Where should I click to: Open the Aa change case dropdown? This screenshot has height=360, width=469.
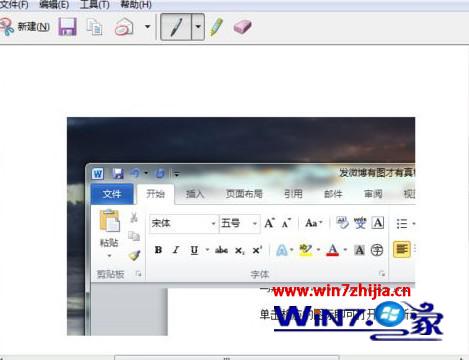314,223
